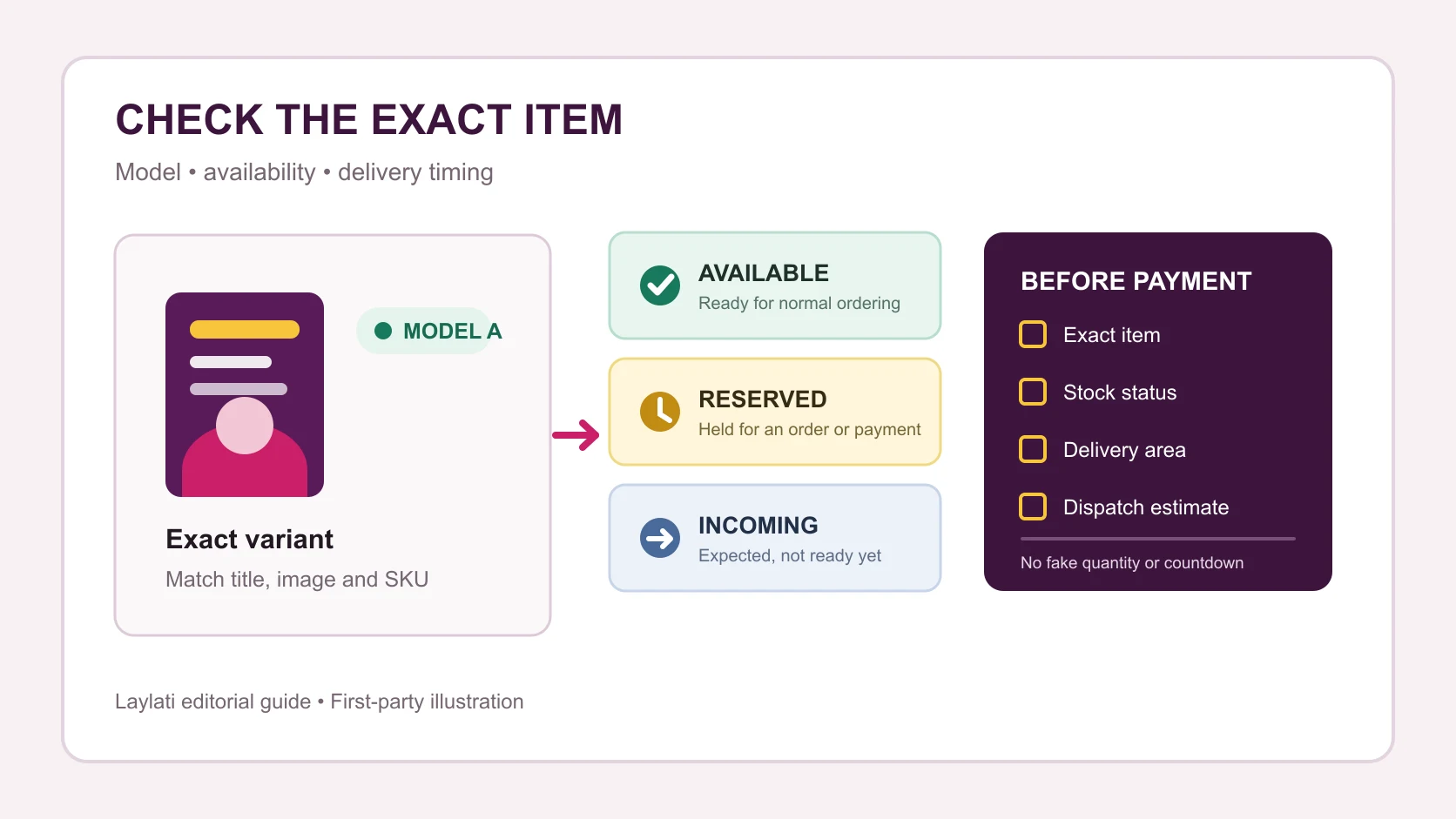This screenshot has height=819, width=1456.
Task: Check the Dispatch estimate checkbox
Action: [x=1033, y=507]
